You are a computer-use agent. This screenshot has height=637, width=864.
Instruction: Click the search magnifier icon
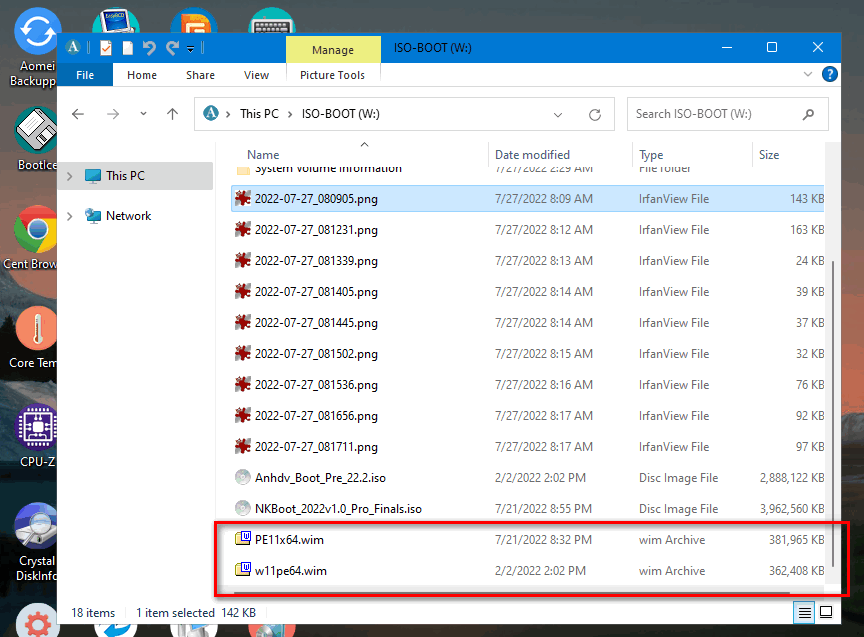(808, 114)
